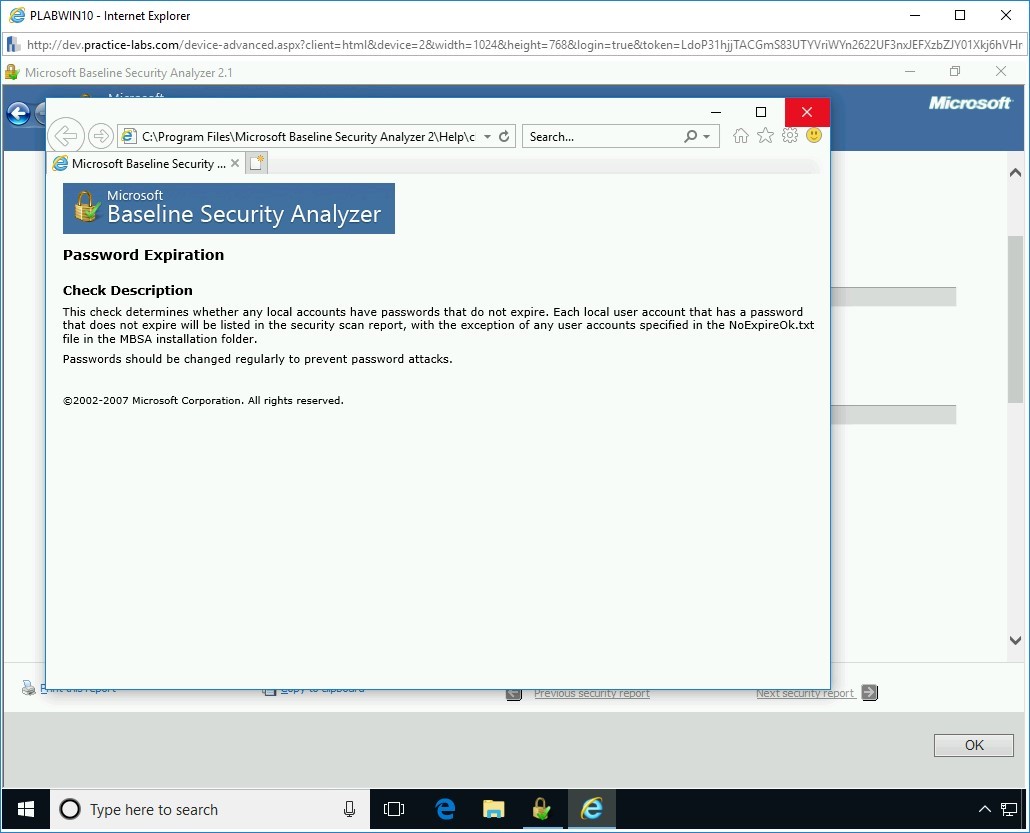Click OK button in MBSA window
The width and height of the screenshot is (1030, 833).
(x=974, y=745)
